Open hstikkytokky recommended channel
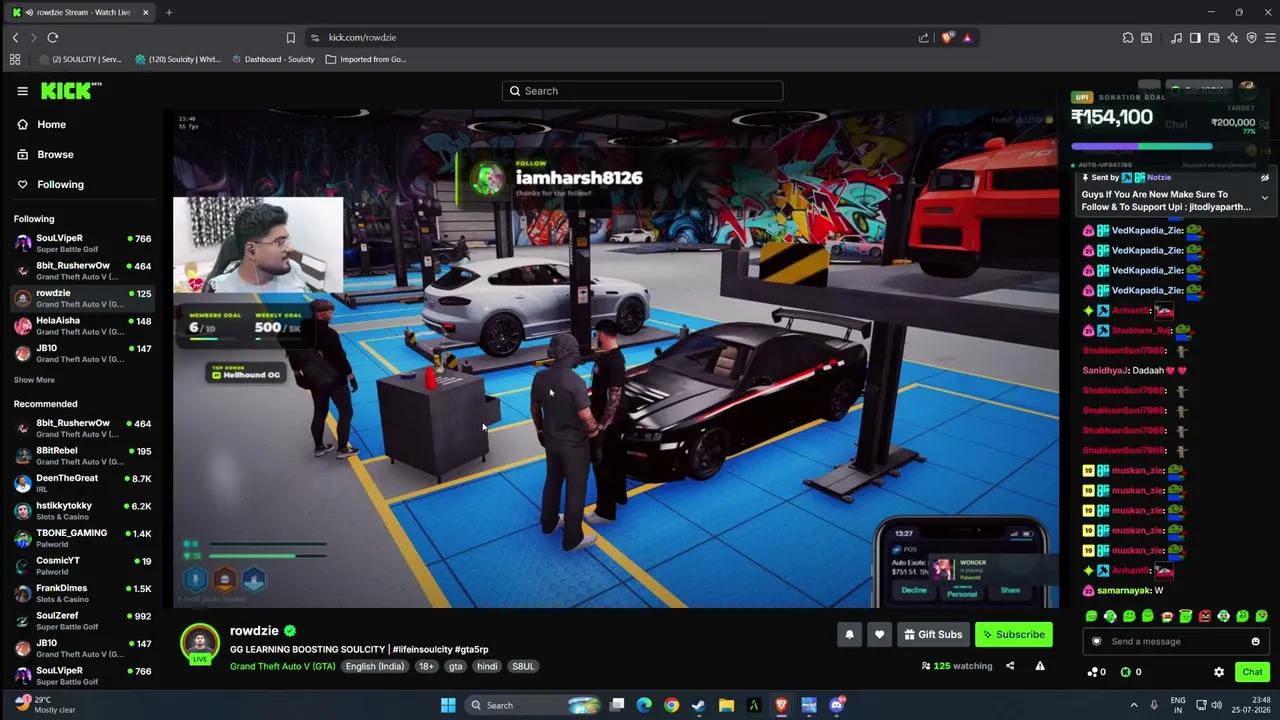1280x720 pixels. click(82, 511)
